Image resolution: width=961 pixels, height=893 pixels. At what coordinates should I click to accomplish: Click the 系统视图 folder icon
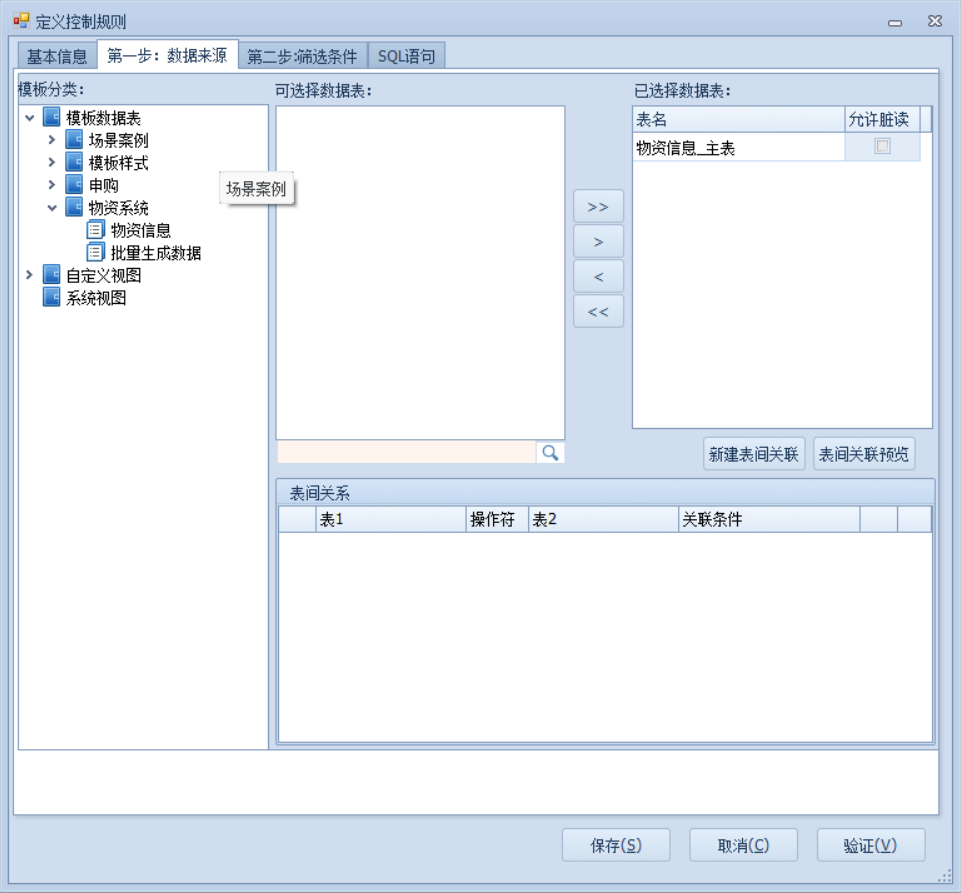[52, 298]
